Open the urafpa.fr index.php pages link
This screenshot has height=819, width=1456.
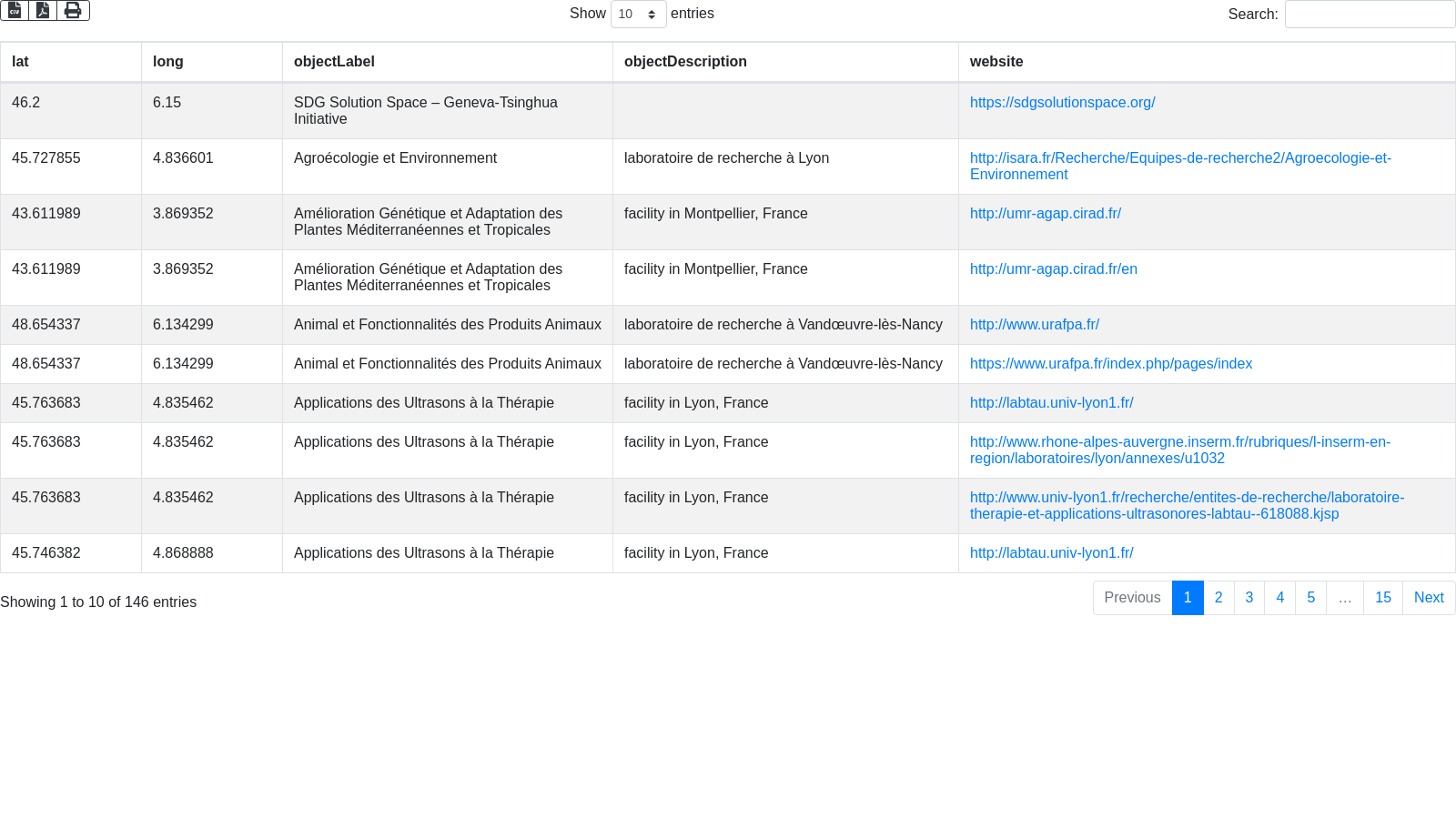1110,364
